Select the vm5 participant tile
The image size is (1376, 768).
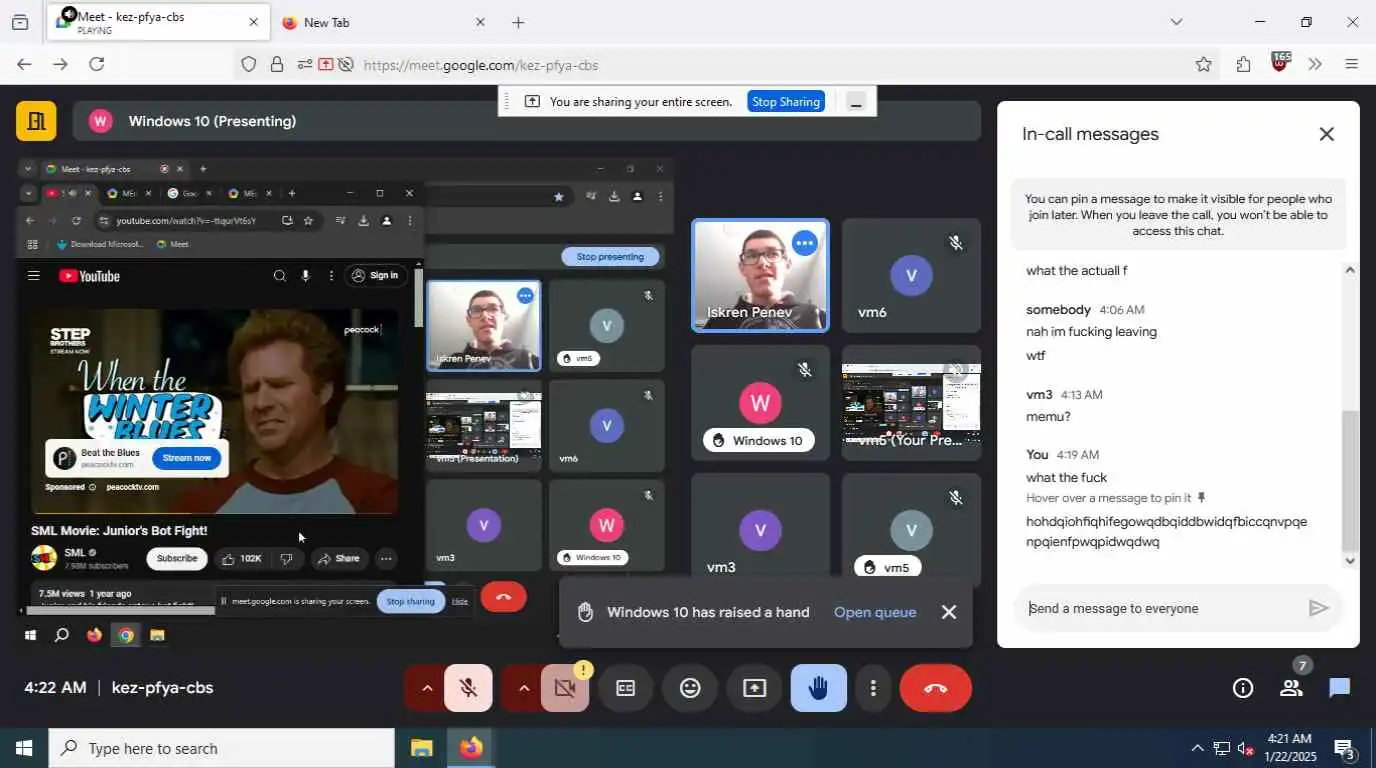[911, 530]
